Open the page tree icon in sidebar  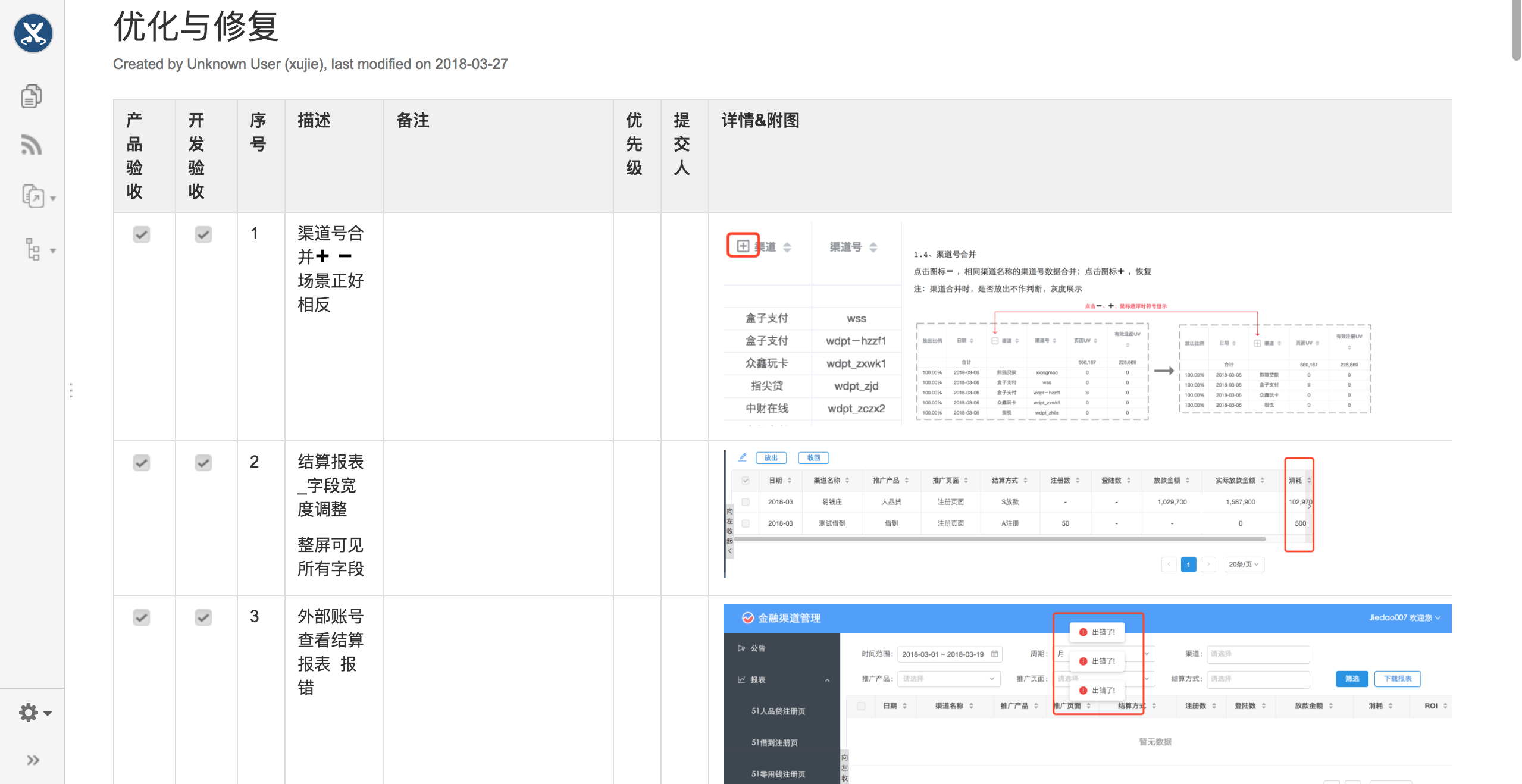coord(33,249)
